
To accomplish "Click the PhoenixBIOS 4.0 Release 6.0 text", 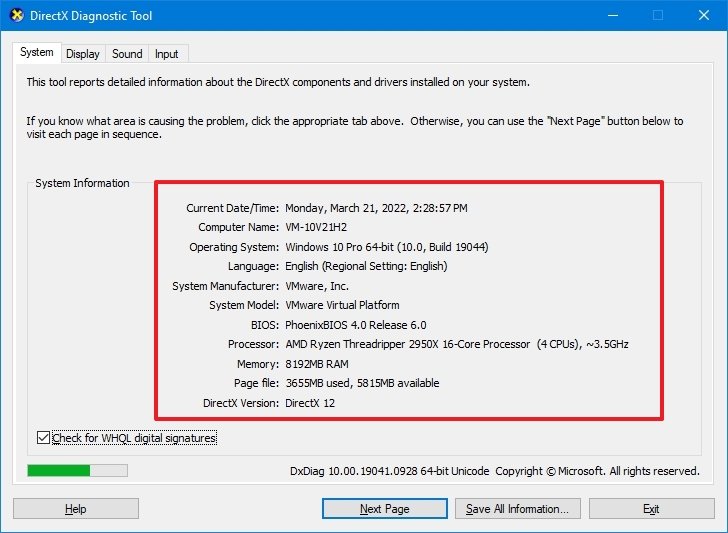I will pyautogui.click(x=356, y=325).
